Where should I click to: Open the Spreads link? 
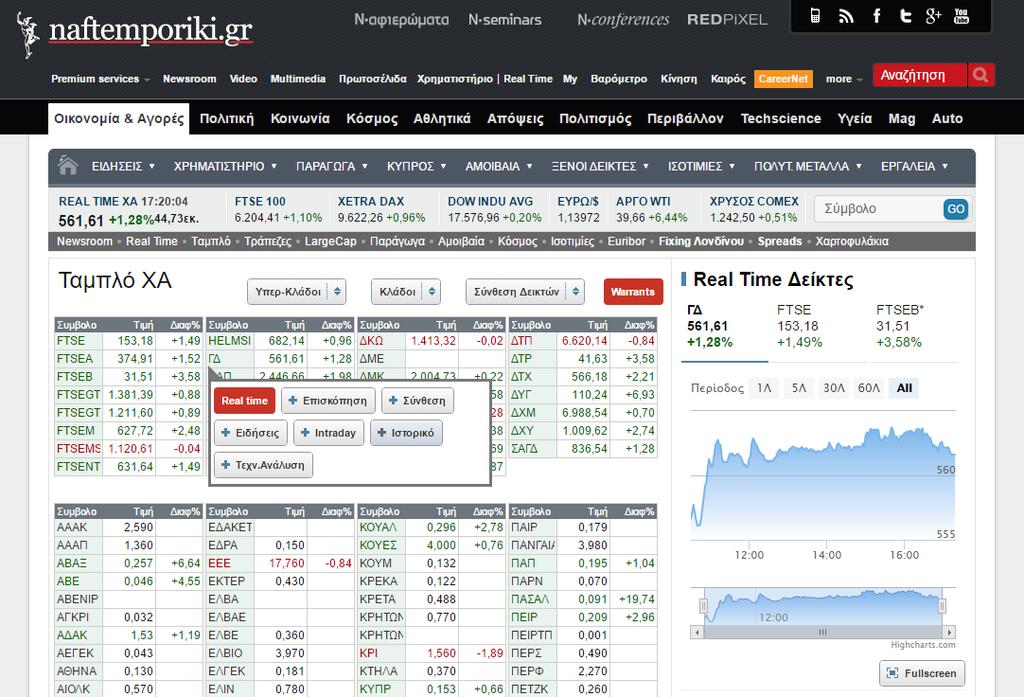780,241
